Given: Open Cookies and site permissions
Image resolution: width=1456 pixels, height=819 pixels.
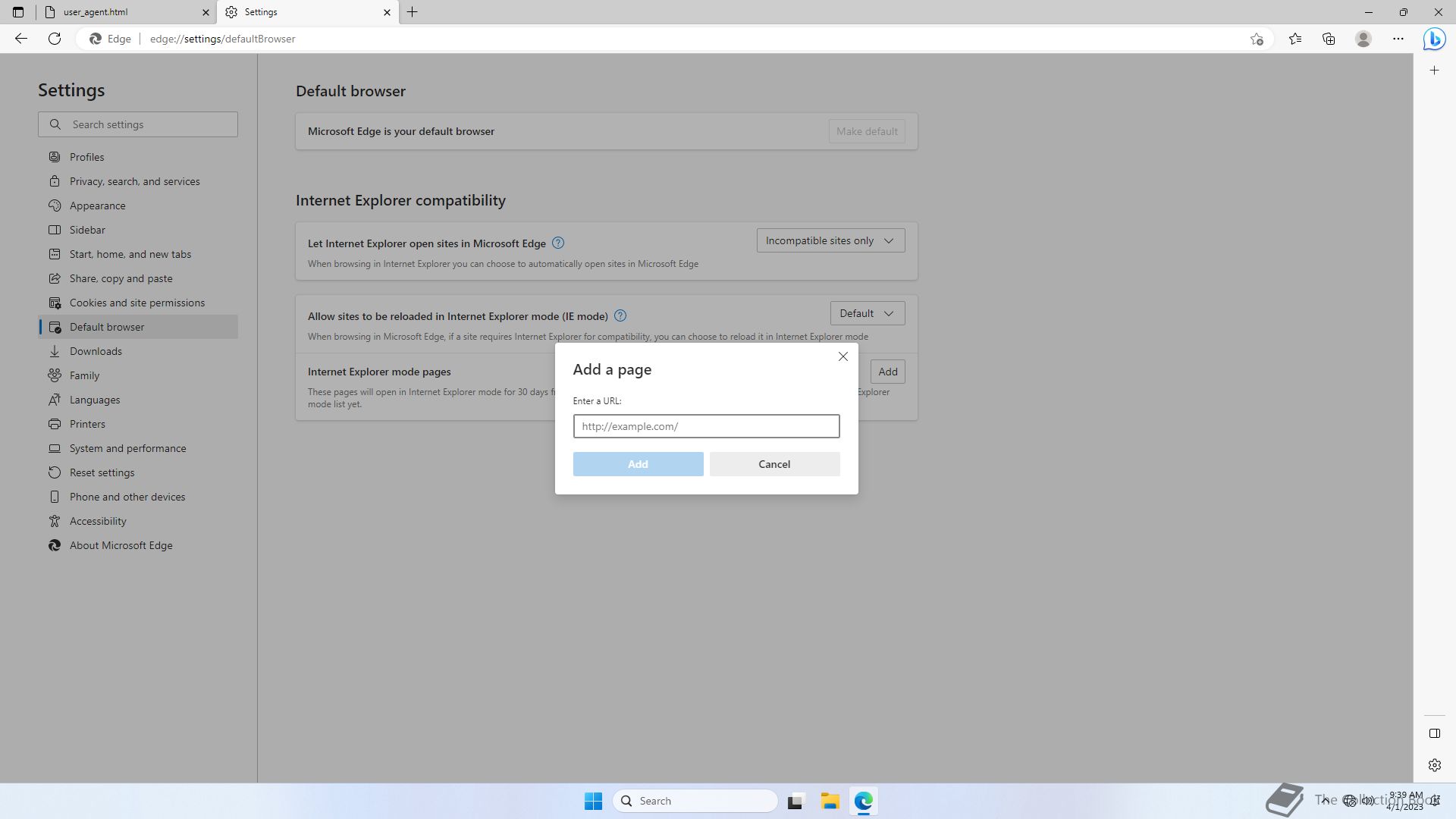Looking at the screenshot, I should click(138, 303).
